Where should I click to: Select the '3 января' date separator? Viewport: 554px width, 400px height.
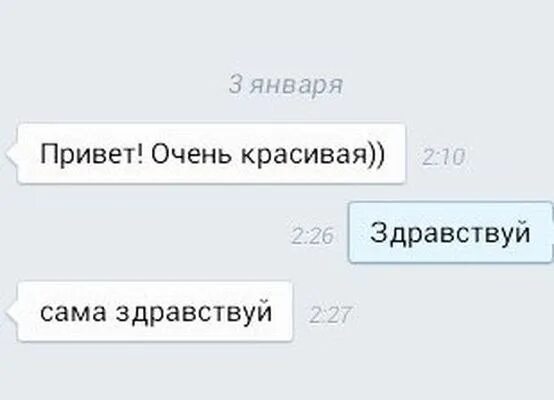point(285,85)
